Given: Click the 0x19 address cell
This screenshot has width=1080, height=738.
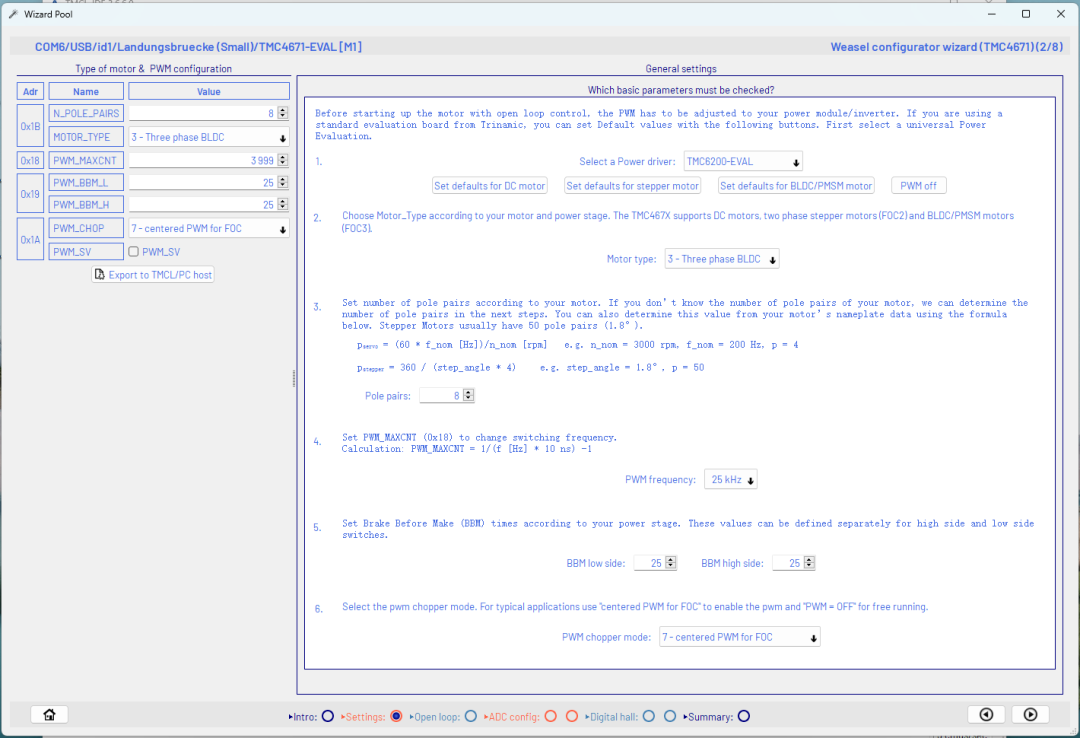Looking at the screenshot, I should coord(30,194).
